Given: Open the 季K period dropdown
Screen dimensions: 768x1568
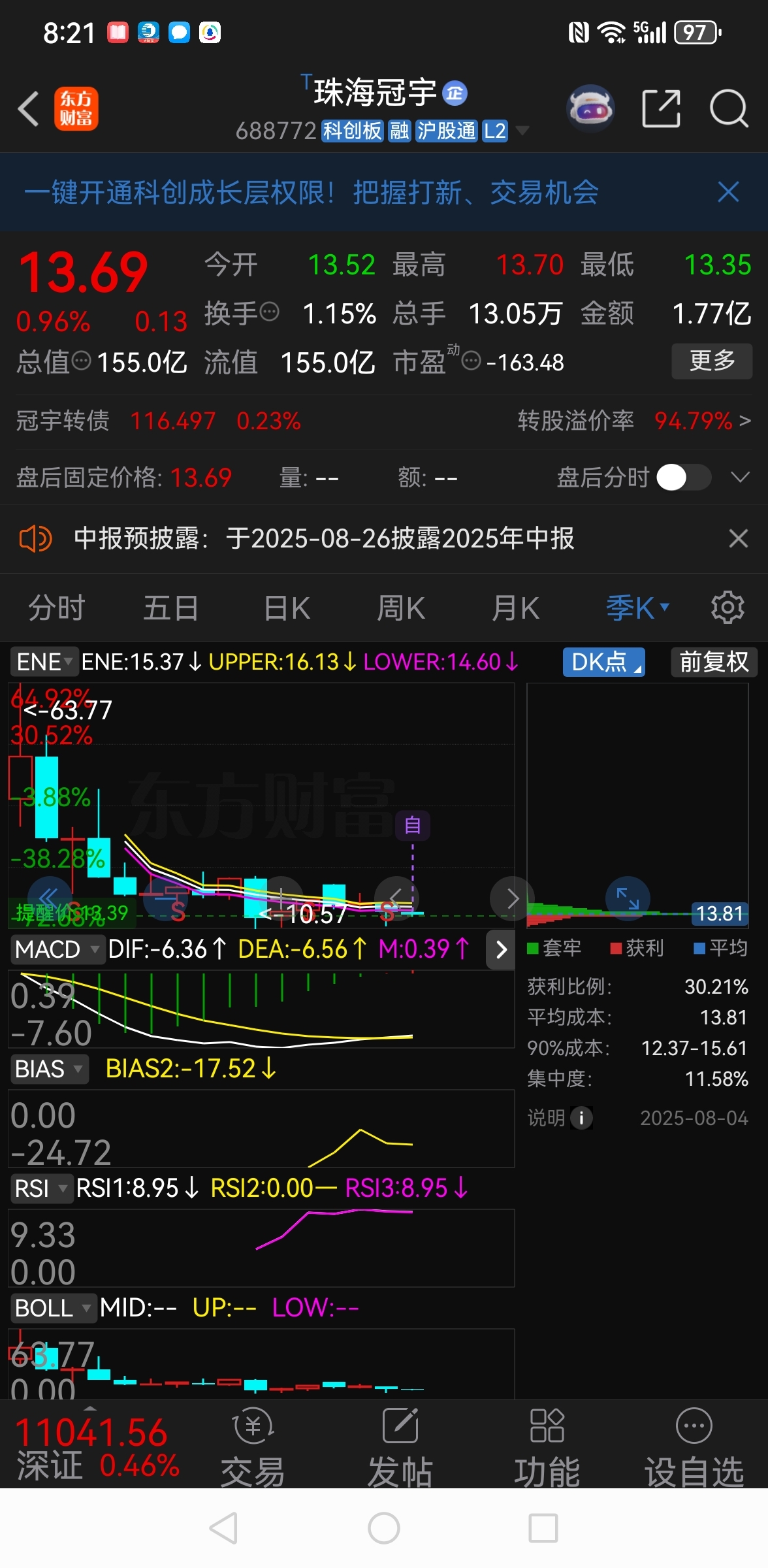Looking at the screenshot, I should click(x=638, y=608).
